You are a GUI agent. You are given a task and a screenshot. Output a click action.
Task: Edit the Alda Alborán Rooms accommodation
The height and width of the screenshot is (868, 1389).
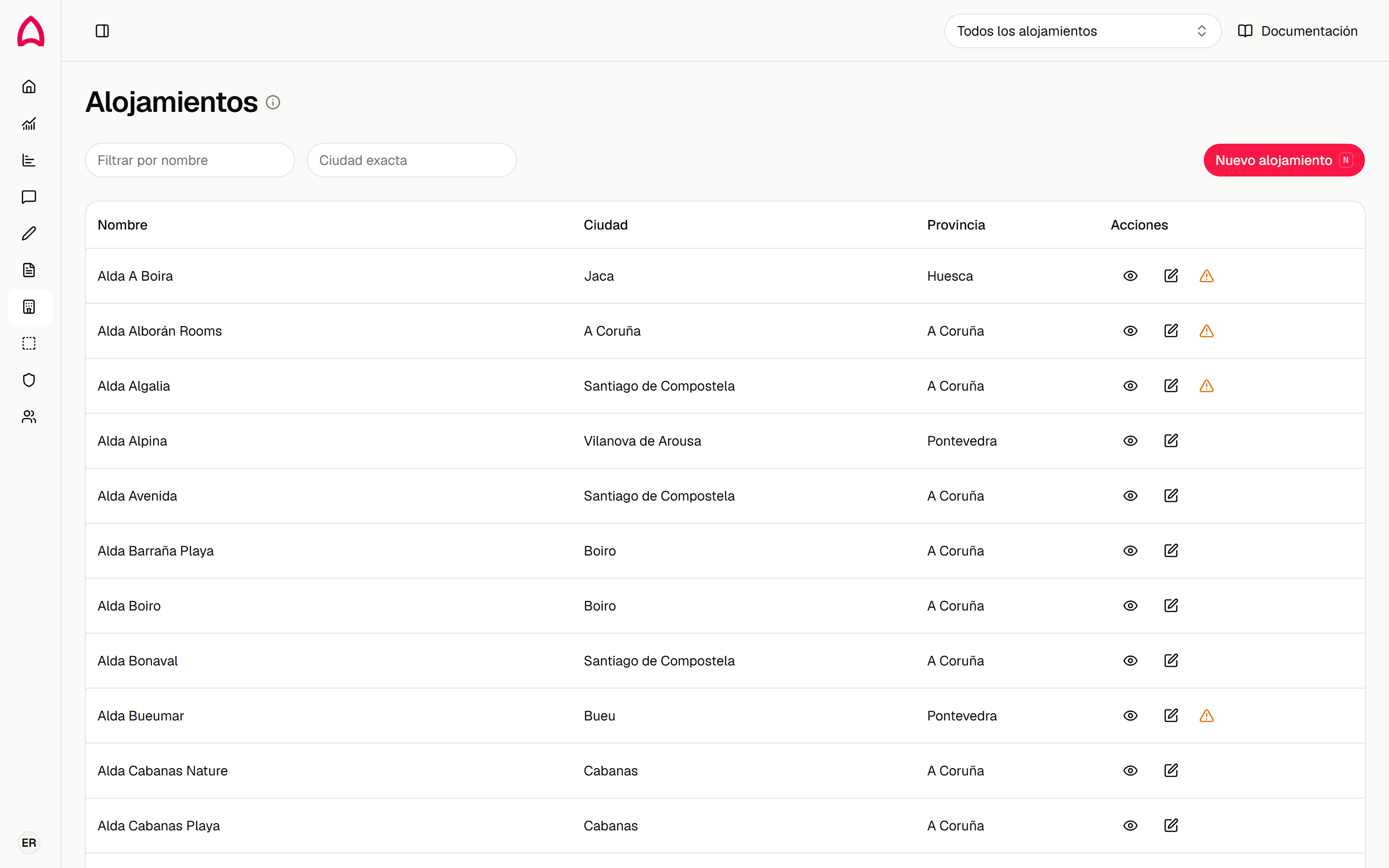click(x=1171, y=331)
